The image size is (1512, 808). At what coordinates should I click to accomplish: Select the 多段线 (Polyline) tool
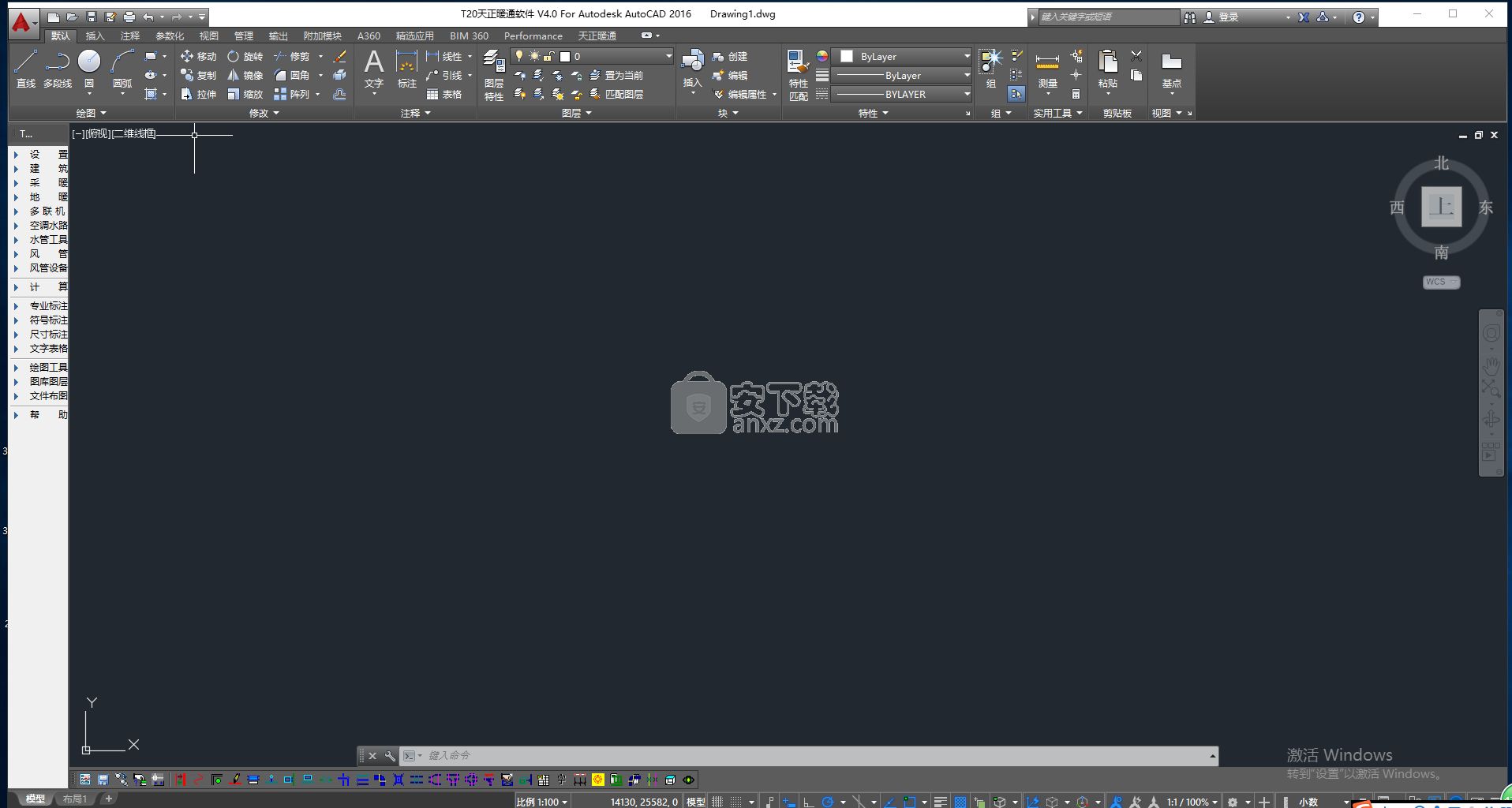click(58, 69)
